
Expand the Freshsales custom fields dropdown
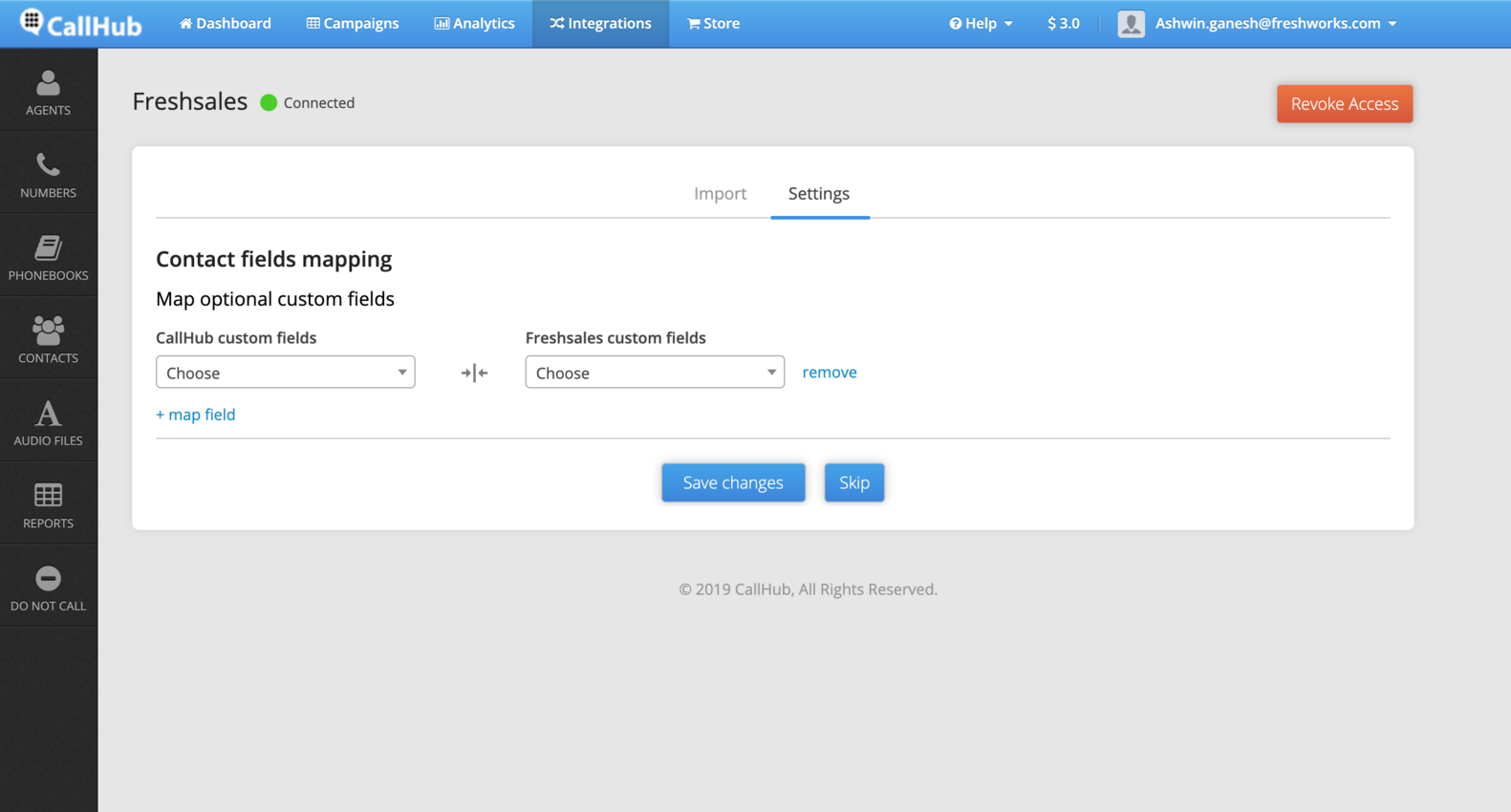click(654, 373)
